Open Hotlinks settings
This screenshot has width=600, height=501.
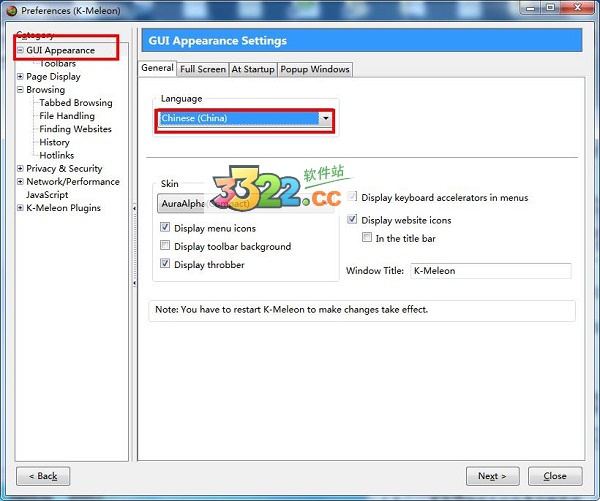pyautogui.click(x=57, y=155)
